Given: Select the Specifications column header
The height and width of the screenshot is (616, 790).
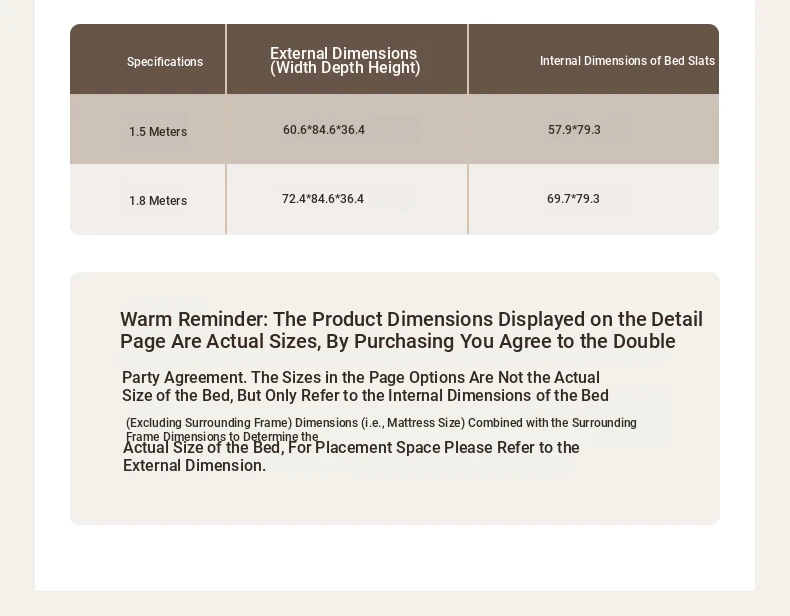Looking at the screenshot, I should tap(165, 62).
